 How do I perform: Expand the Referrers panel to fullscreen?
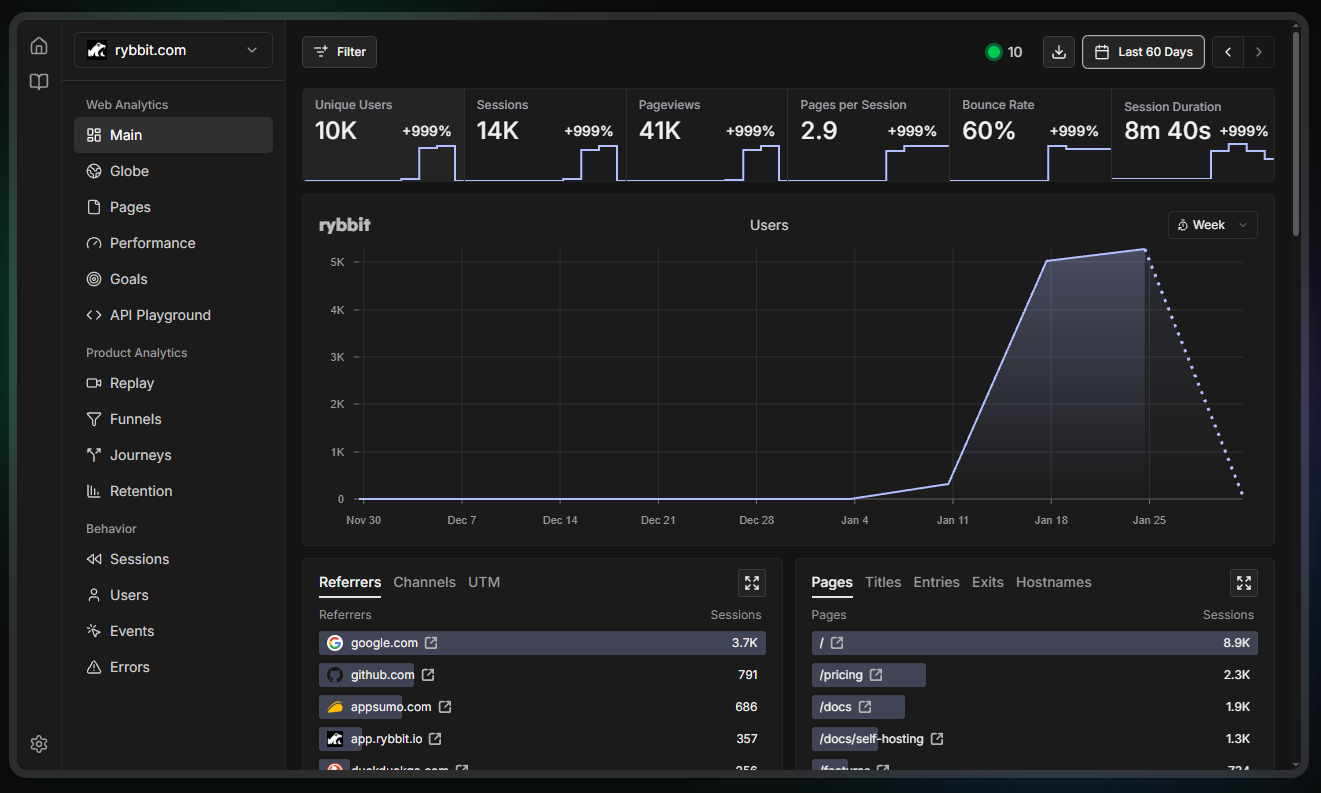751,582
